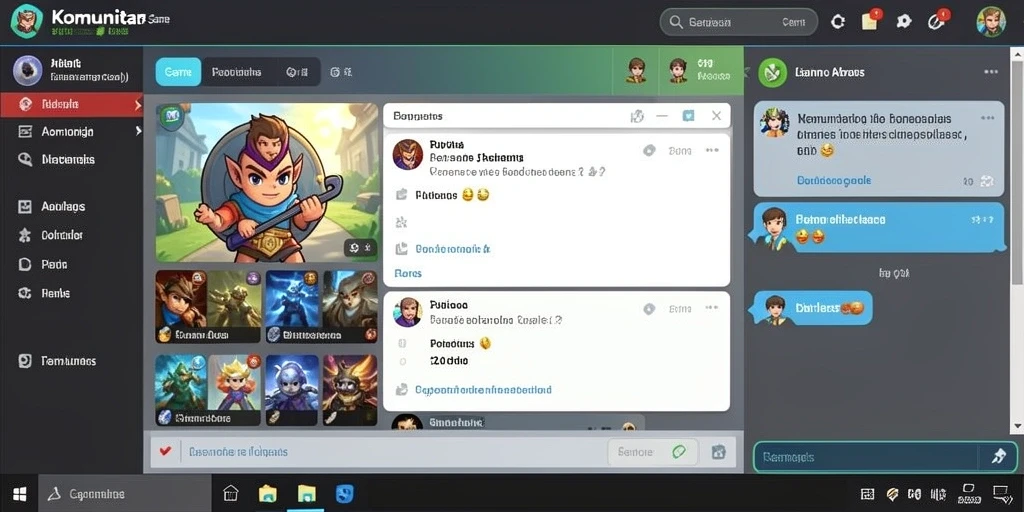Viewport: 1024px width, 512px height.
Task: Click the send button with the green icon
Action: 652,452
